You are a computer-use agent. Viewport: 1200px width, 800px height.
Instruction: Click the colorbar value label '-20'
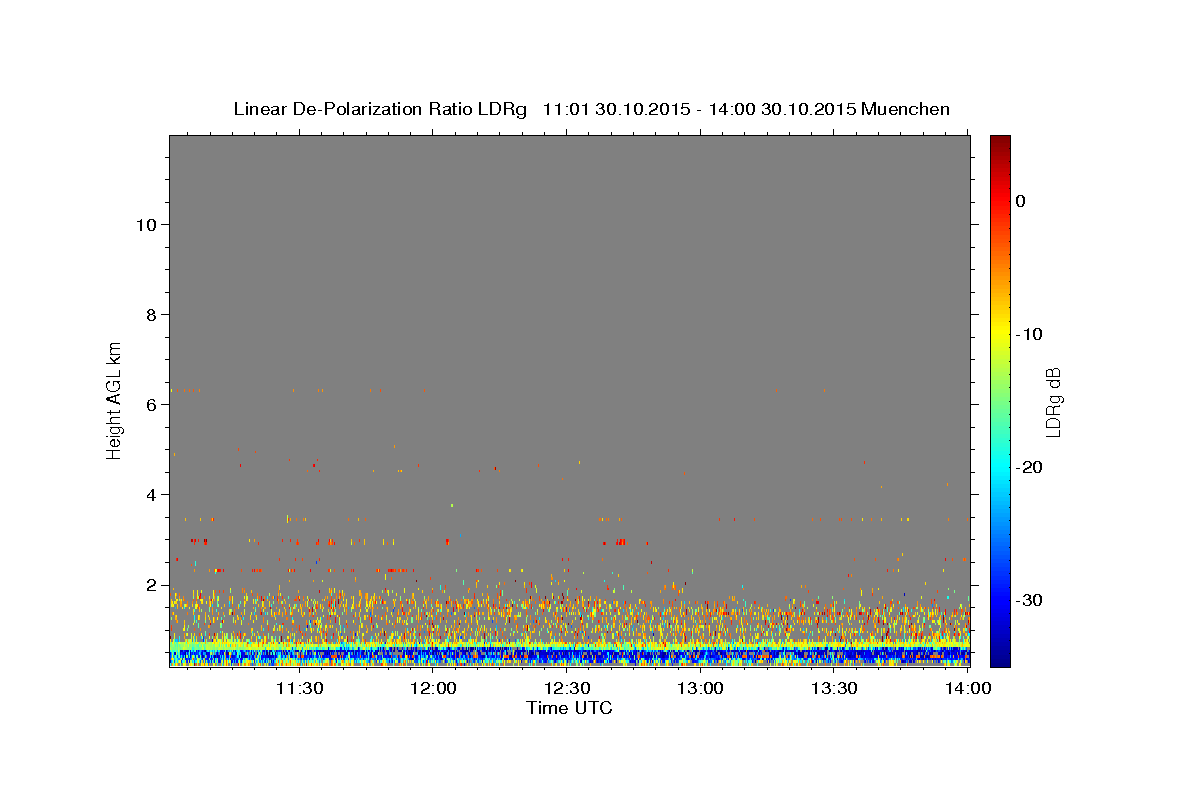coord(1030,467)
